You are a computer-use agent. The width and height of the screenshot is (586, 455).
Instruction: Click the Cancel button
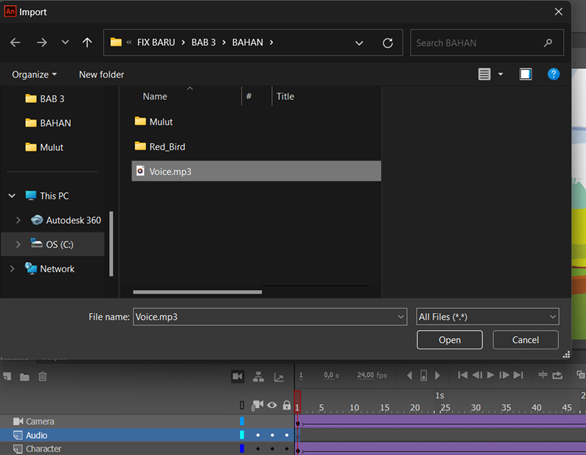(525, 340)
